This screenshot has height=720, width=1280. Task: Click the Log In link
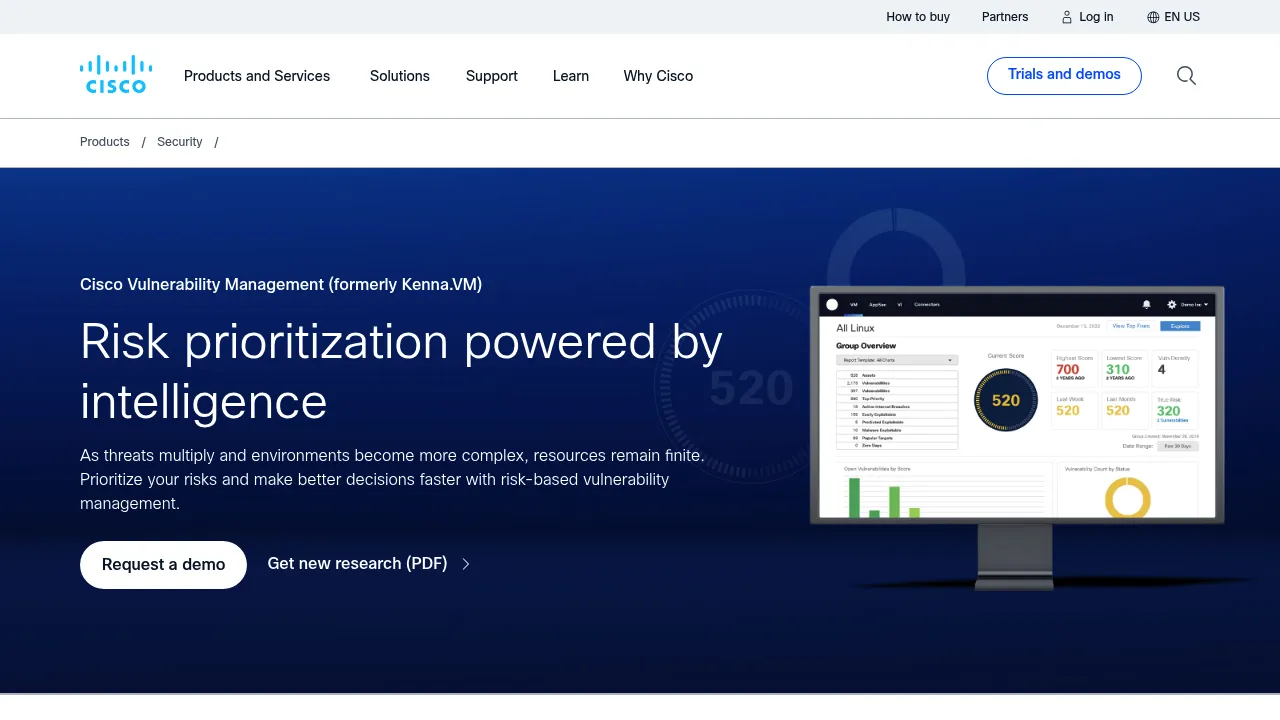[1096, 17]
